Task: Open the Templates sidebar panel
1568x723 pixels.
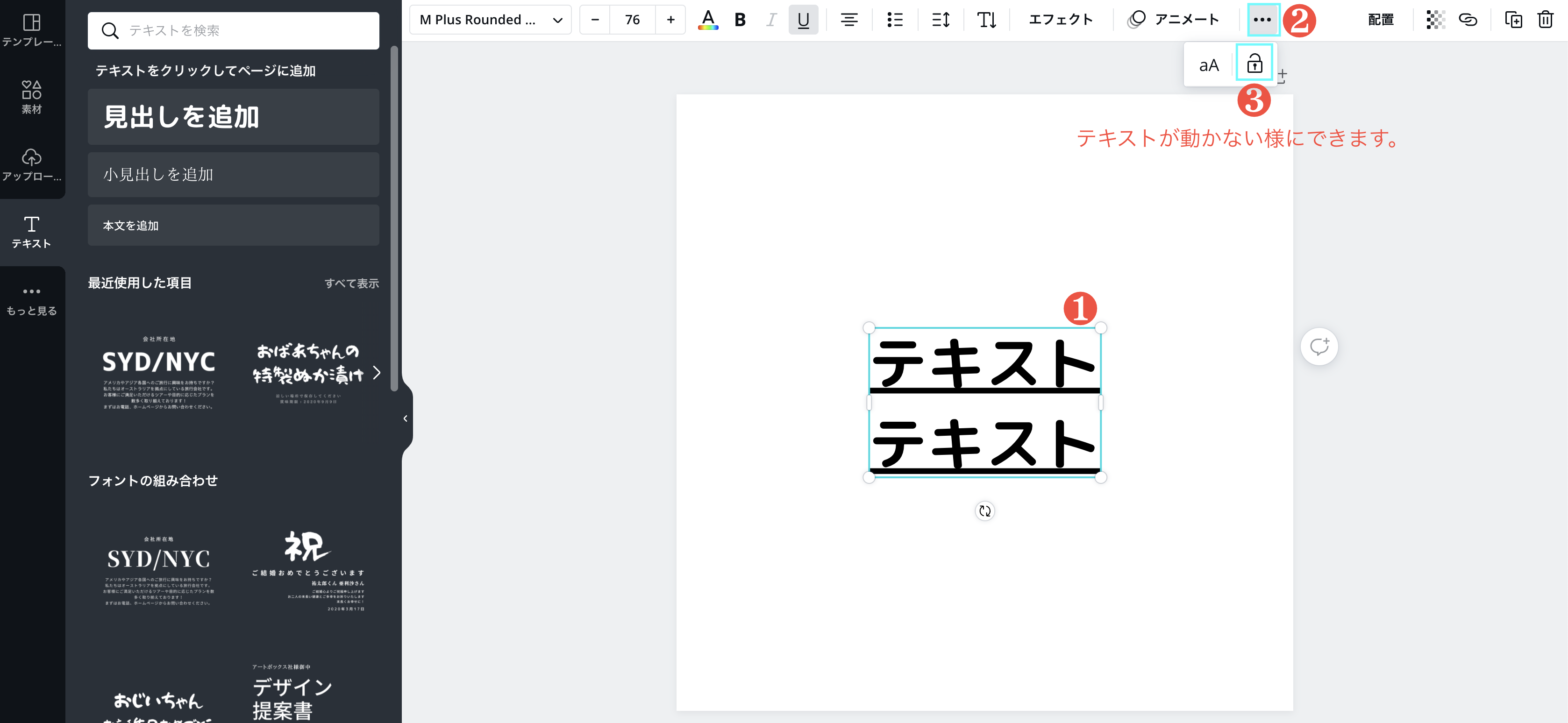Action: [x=32, y=30]
